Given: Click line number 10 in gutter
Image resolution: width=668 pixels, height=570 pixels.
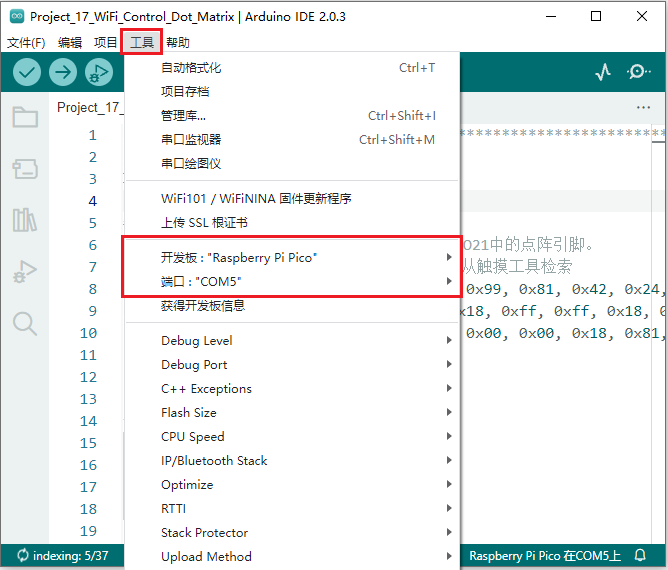Looking at the screenshot, I should (x=89, y=333).
